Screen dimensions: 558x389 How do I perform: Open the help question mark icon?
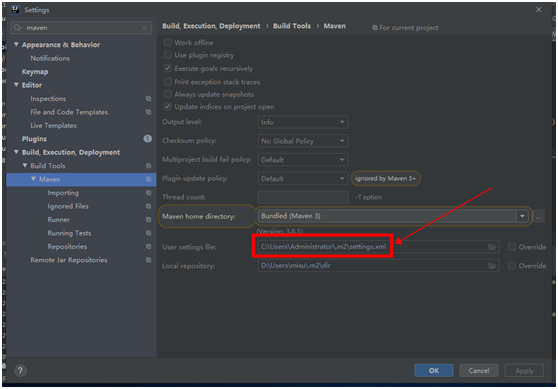coord(20,370)
